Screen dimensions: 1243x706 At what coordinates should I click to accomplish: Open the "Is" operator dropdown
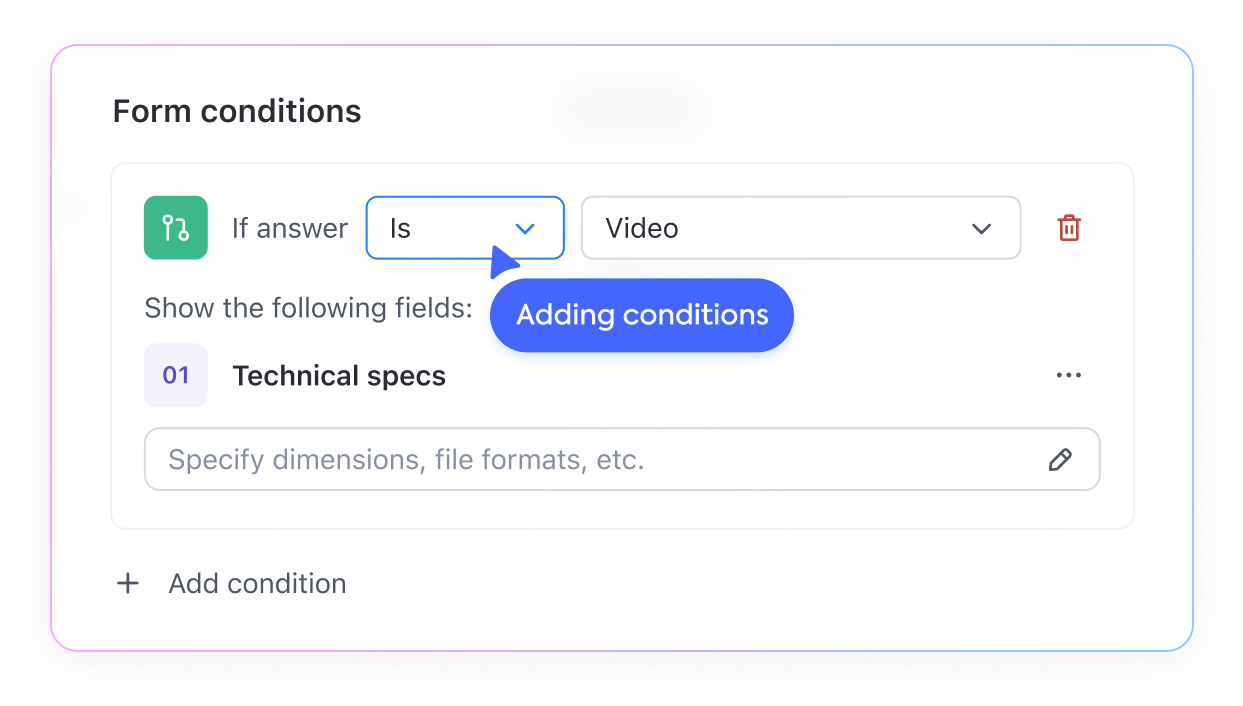[x=465, y=228]
